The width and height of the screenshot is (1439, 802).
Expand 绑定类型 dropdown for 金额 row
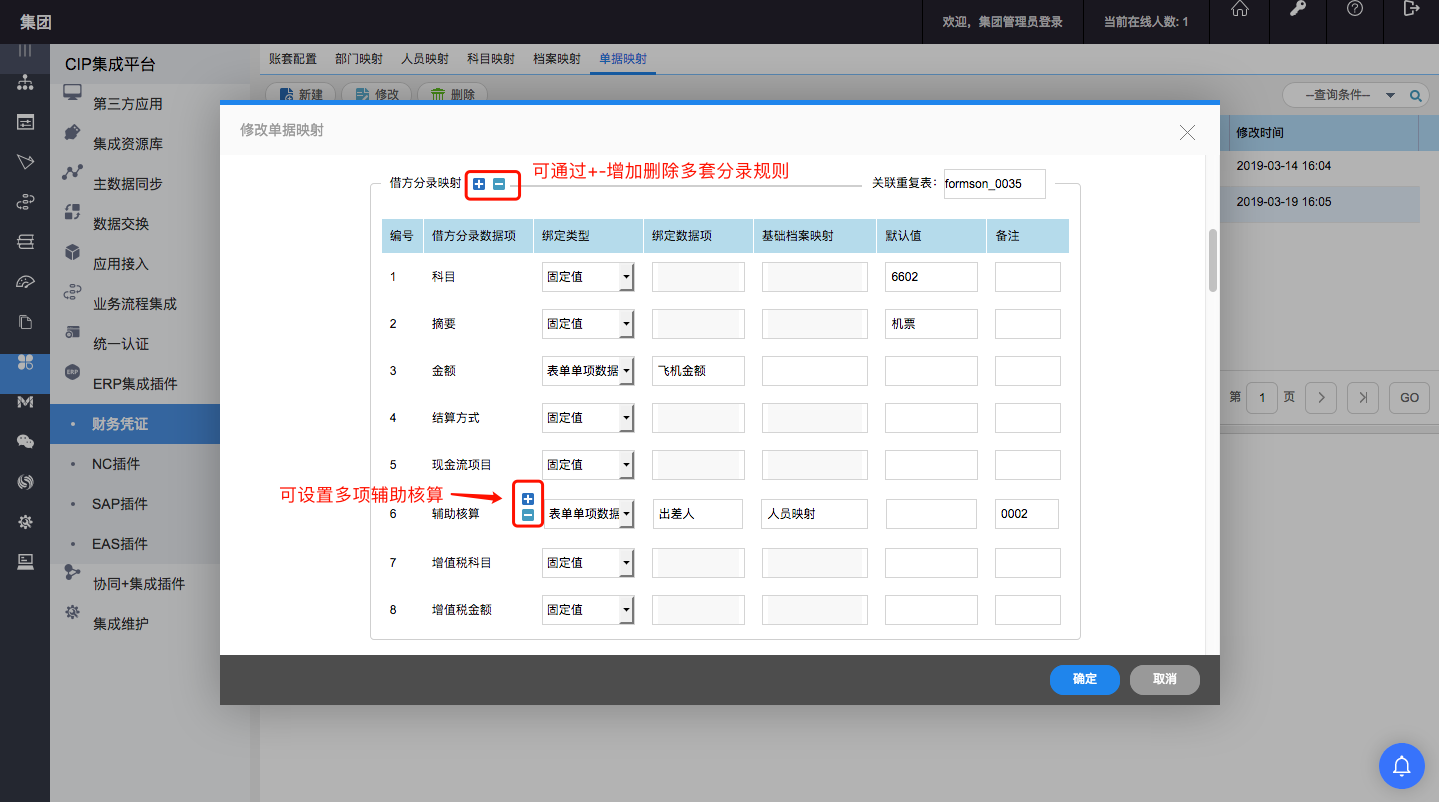click(626, 371)
